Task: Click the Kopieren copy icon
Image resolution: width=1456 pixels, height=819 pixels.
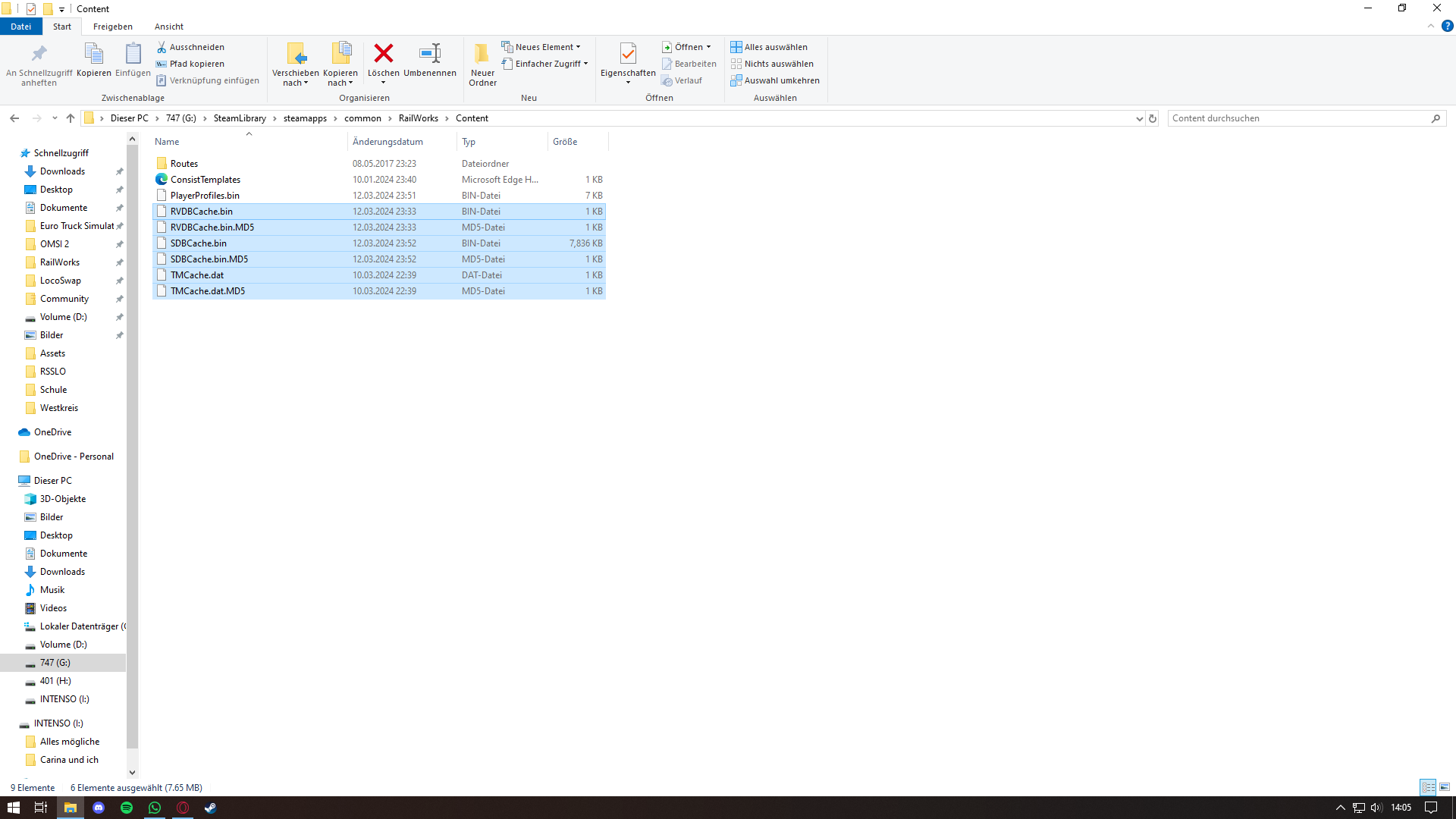Action: (x=94, y=55)
